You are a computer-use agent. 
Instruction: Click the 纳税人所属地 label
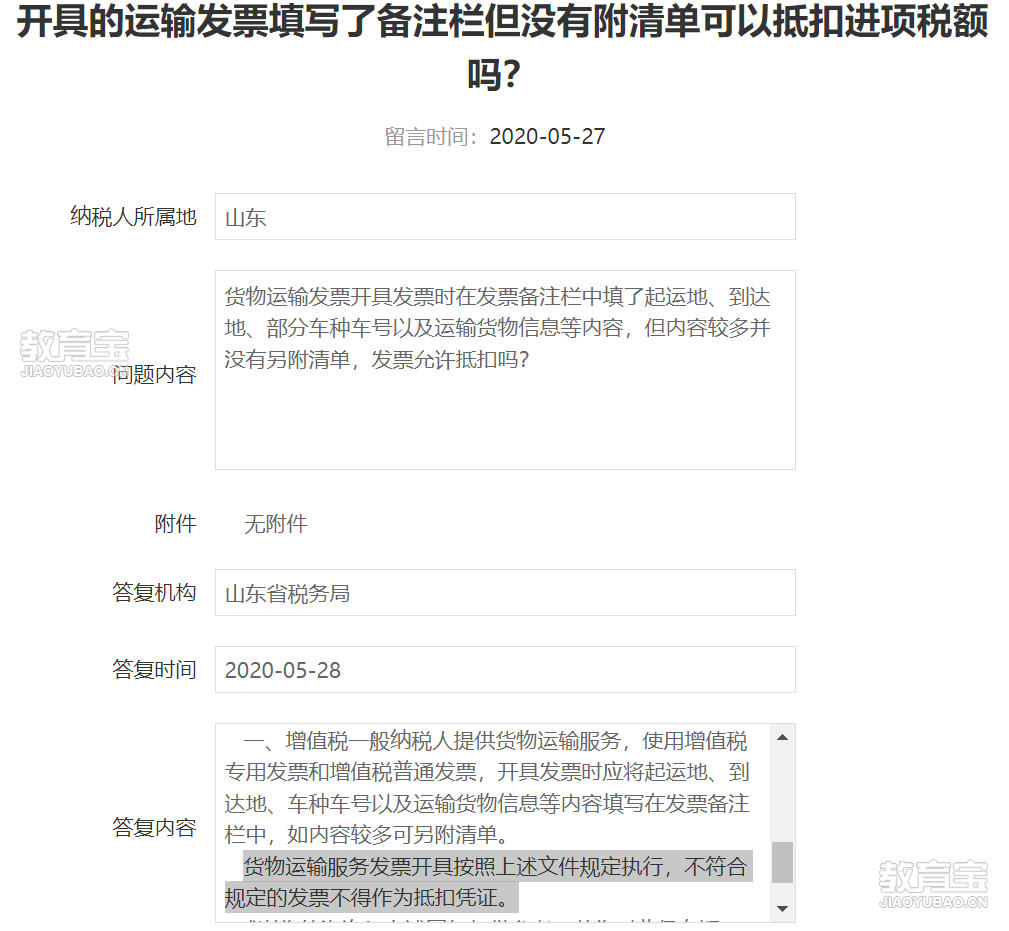(133, 217)
